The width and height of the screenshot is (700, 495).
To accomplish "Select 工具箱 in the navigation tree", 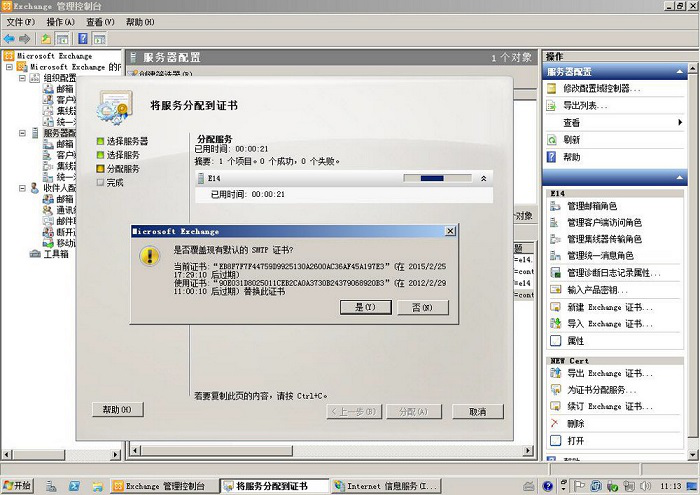I will (x=48, y=254).
